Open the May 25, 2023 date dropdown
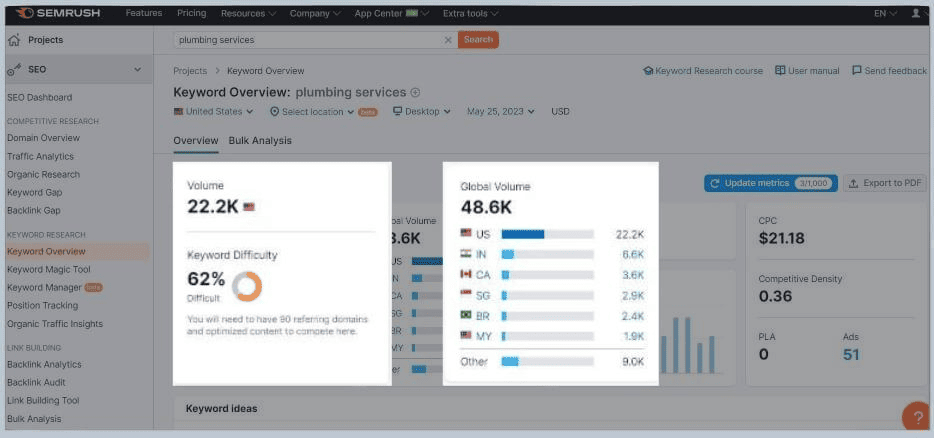 coord(500,112)
